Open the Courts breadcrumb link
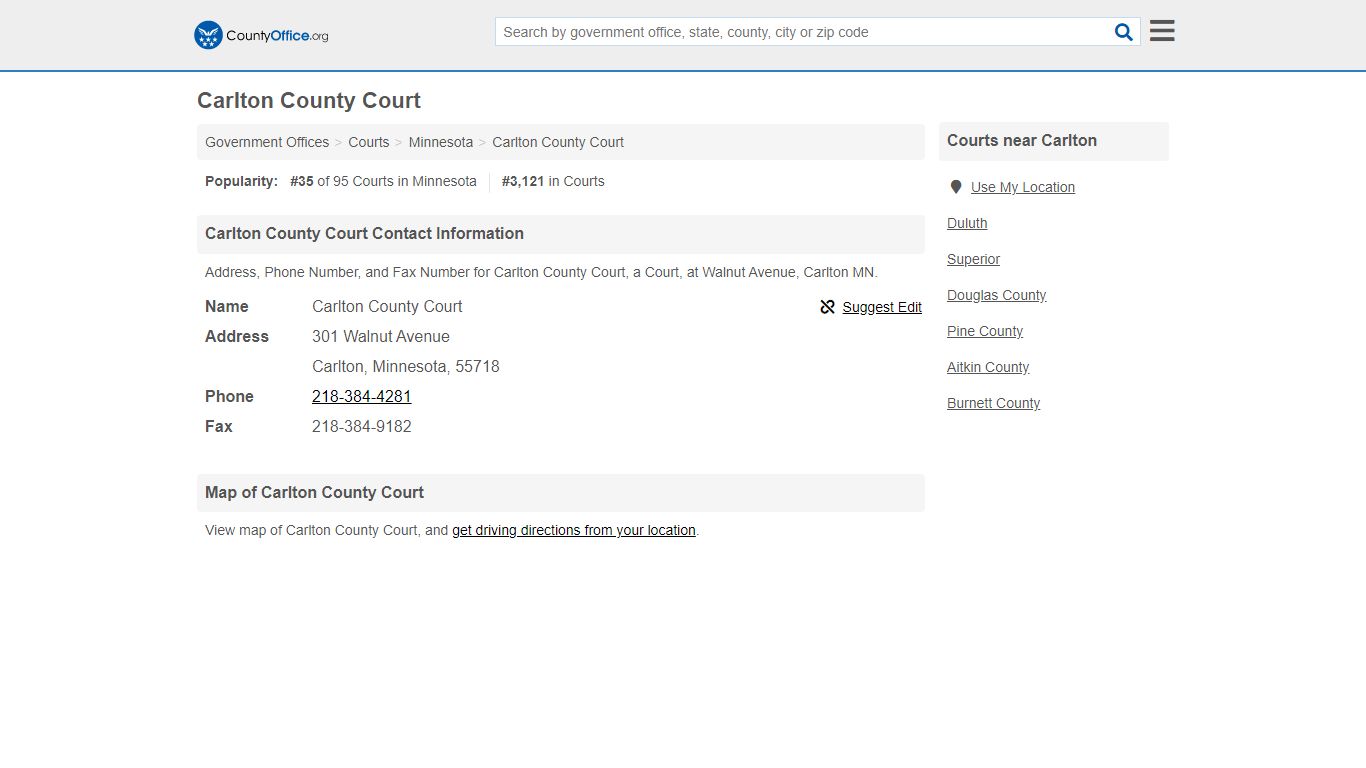 pos(369,142)
